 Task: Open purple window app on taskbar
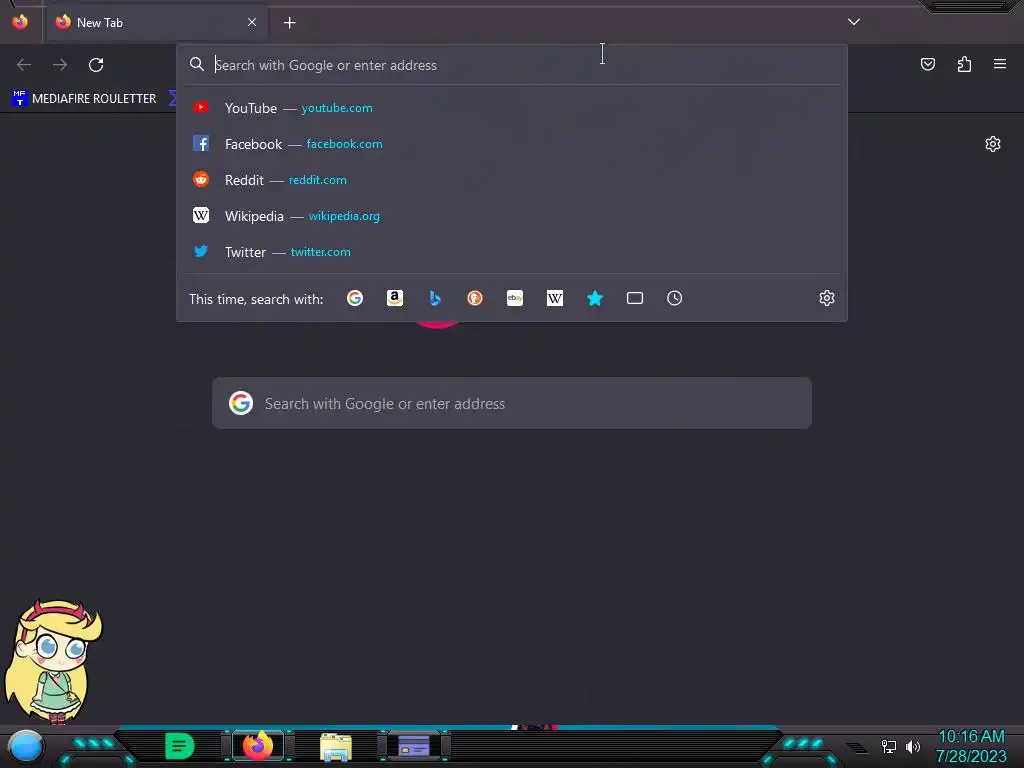tap(414, 746)
